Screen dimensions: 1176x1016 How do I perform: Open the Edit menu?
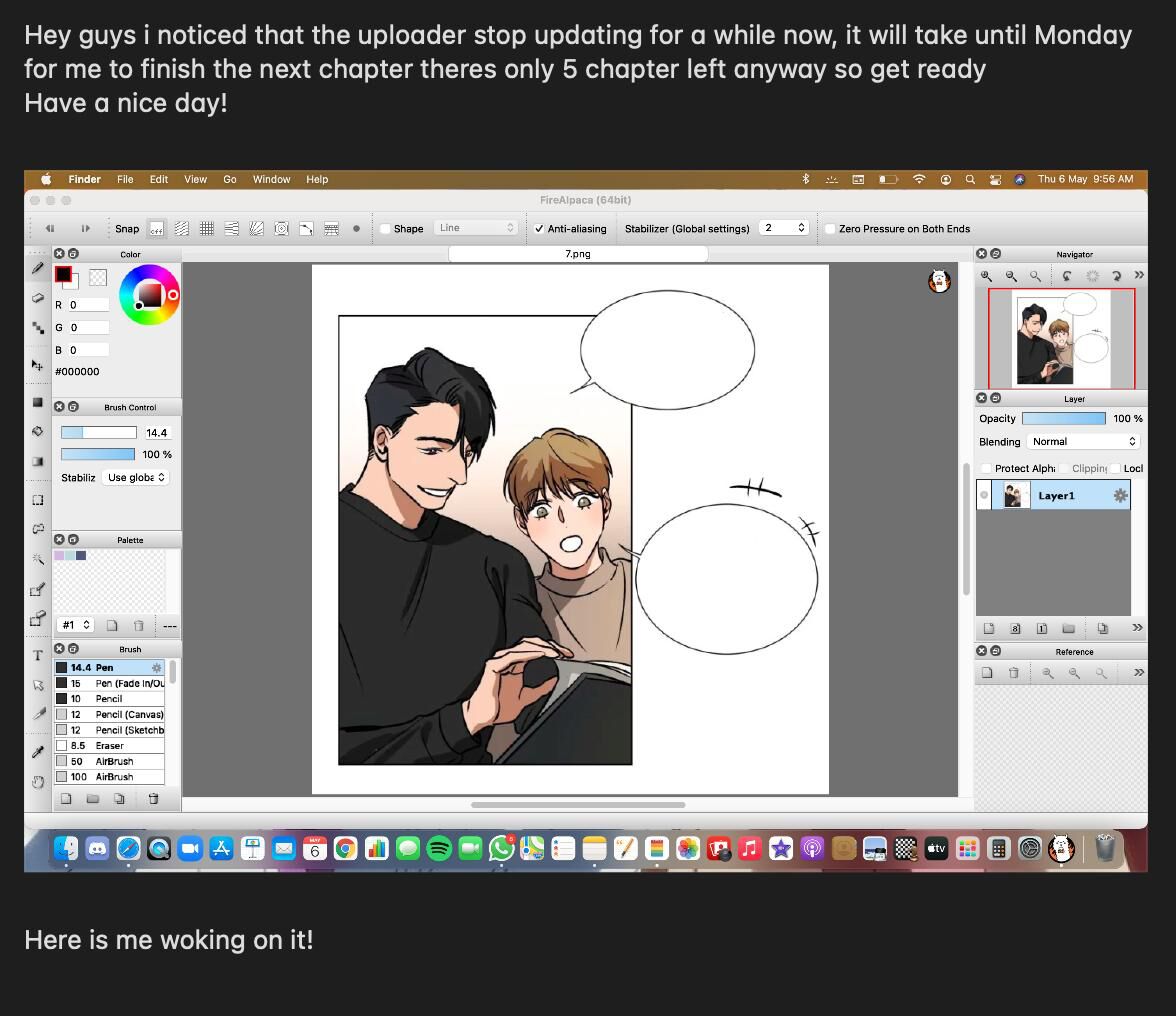coord(159,179)
